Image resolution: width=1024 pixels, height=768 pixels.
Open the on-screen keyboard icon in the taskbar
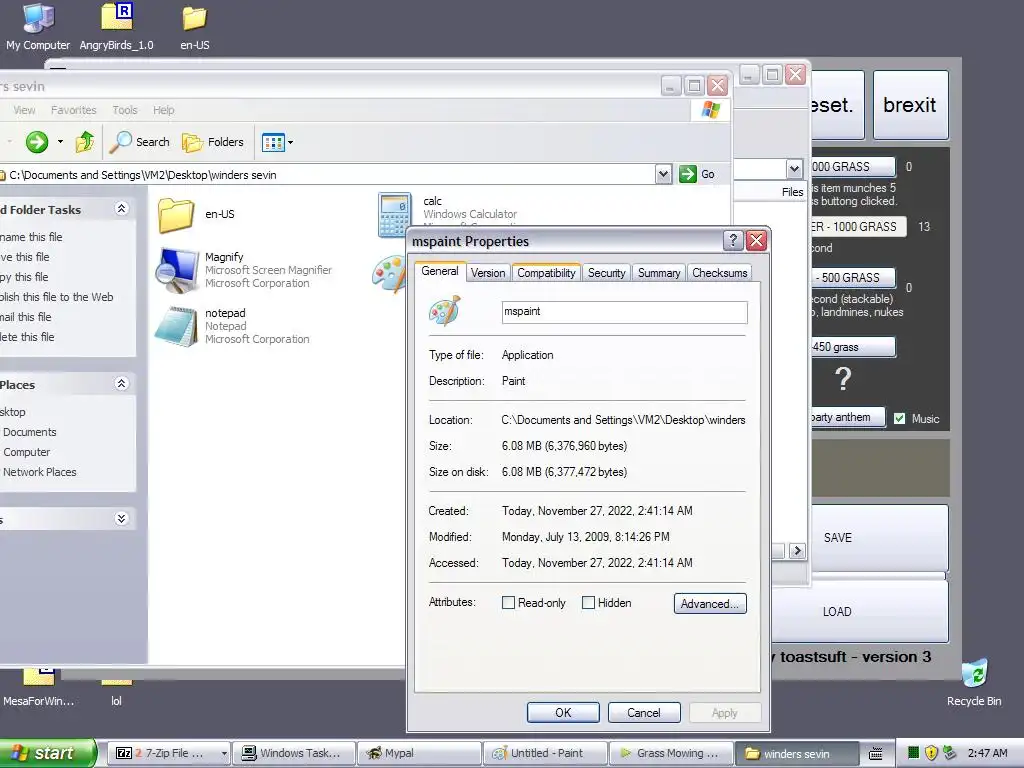click(876, 754)
